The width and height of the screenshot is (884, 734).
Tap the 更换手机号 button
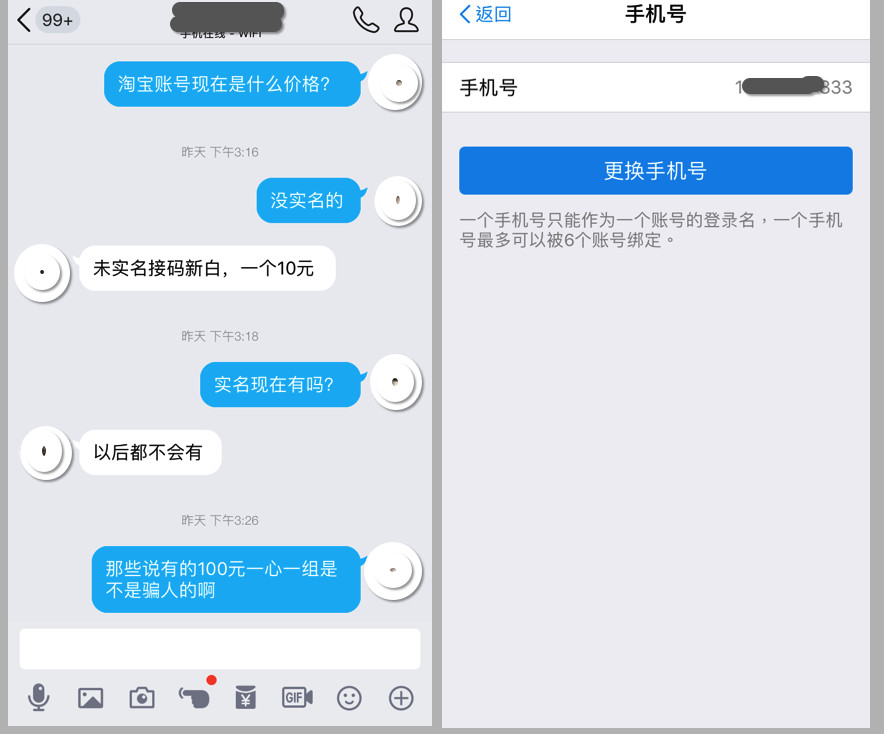pos(656,170)
